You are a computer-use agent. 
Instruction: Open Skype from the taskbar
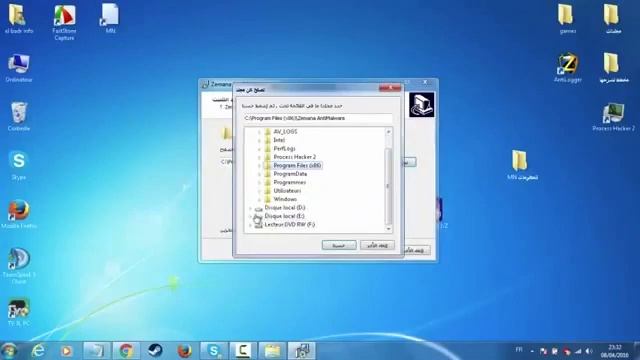coord(213,351)
